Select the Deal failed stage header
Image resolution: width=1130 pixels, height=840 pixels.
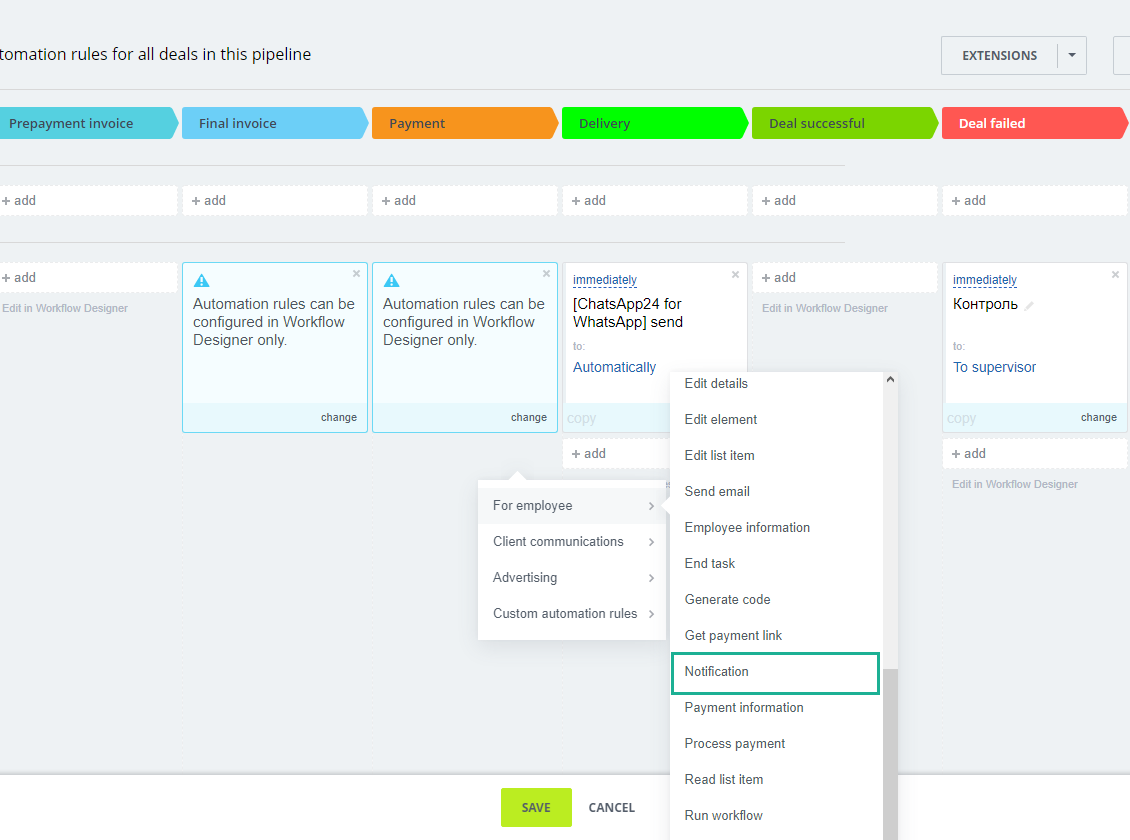[x=1030, y=124]
